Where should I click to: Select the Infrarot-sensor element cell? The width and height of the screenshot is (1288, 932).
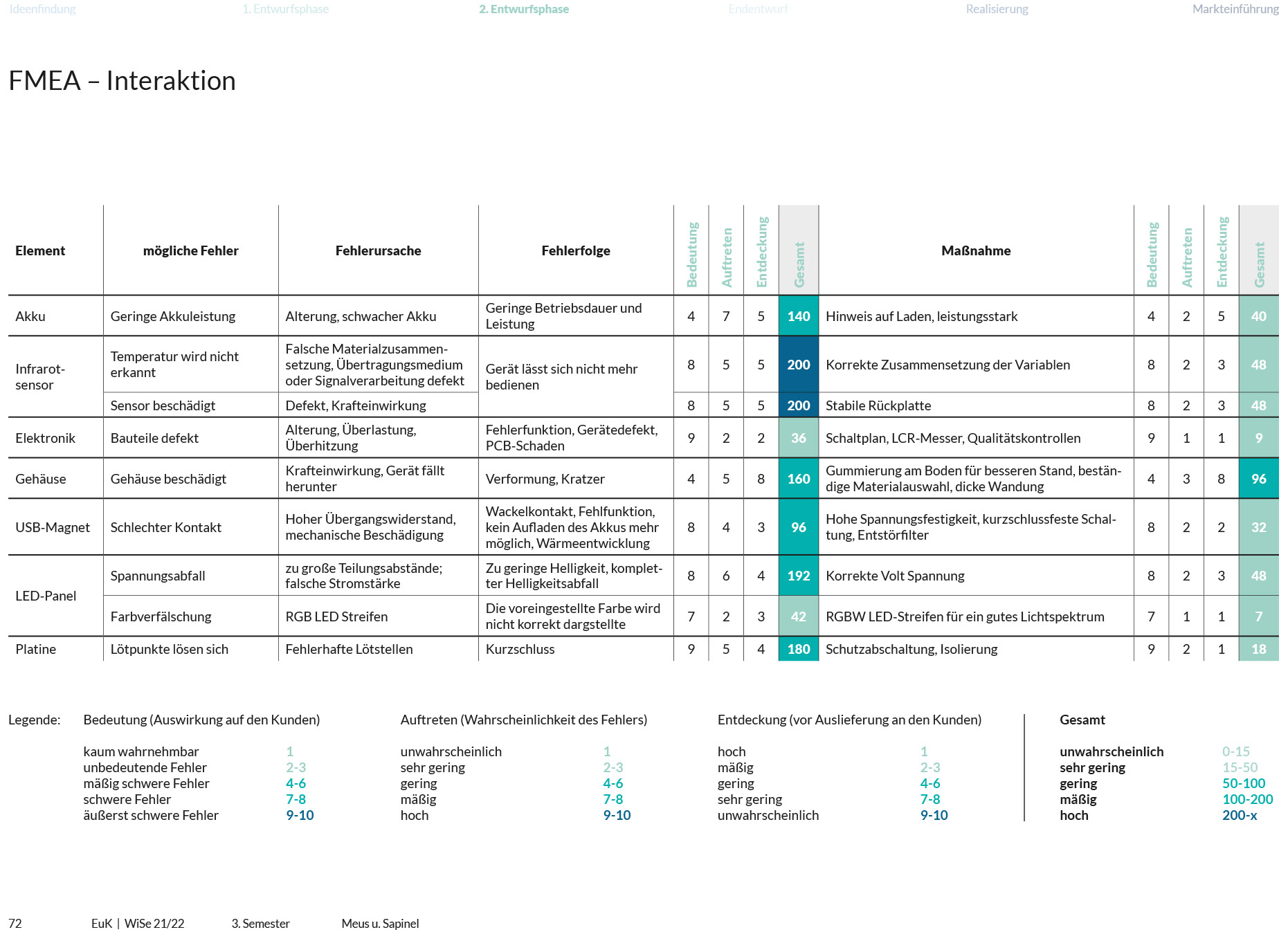(40, 376)
